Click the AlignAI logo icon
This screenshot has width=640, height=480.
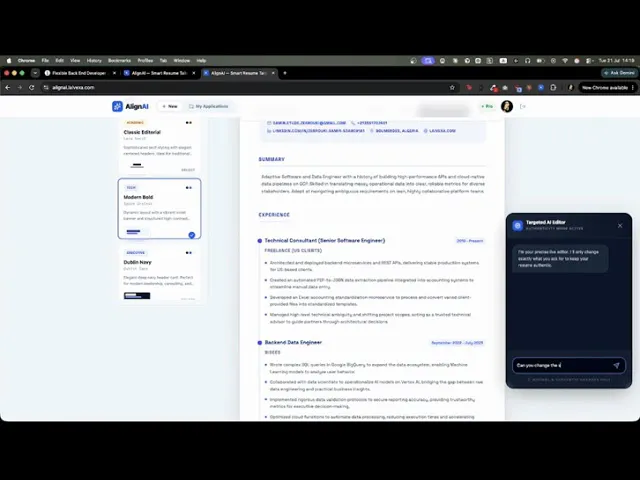pos(117,107)
